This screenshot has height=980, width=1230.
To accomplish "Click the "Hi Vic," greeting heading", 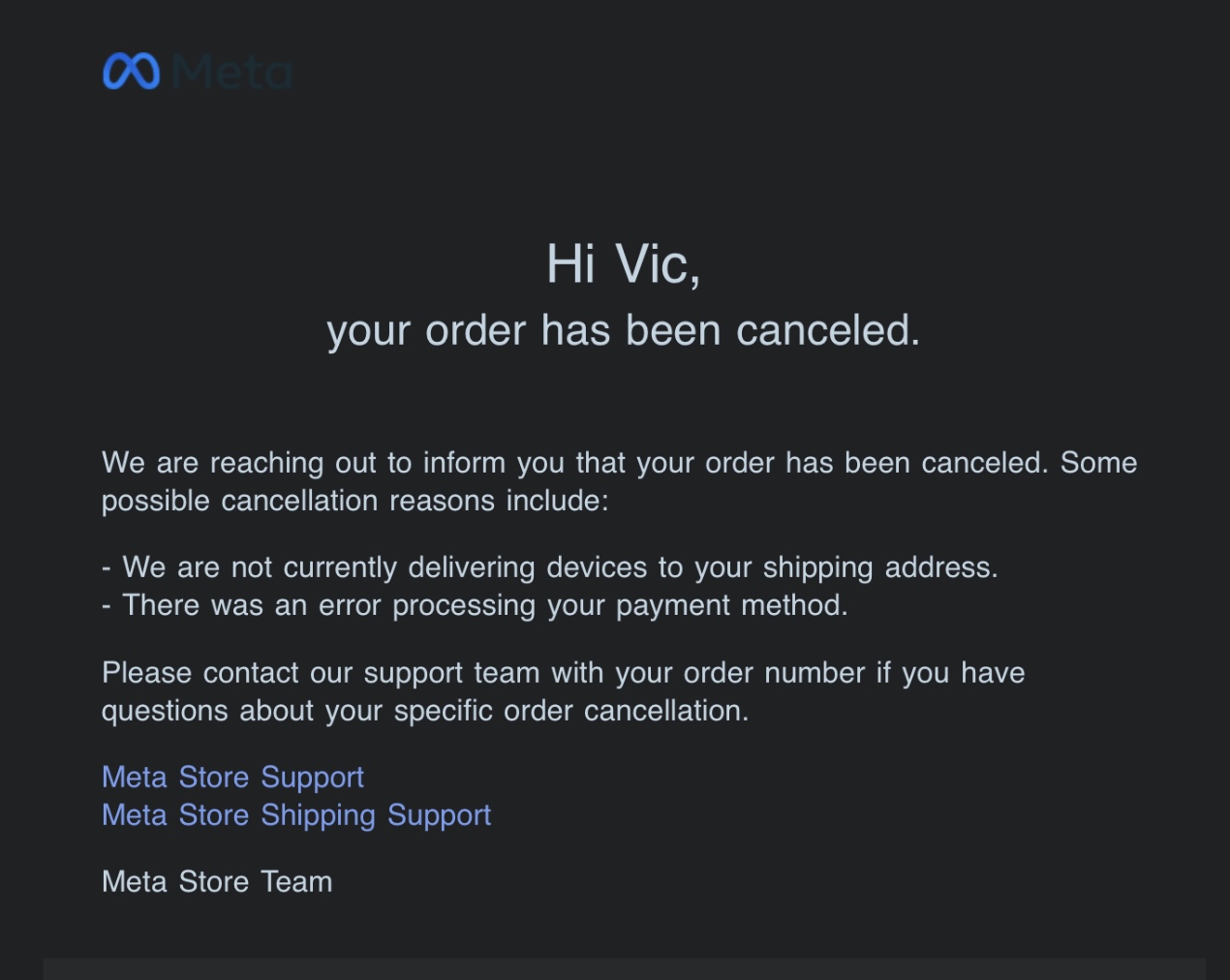I will coord(623,263).
